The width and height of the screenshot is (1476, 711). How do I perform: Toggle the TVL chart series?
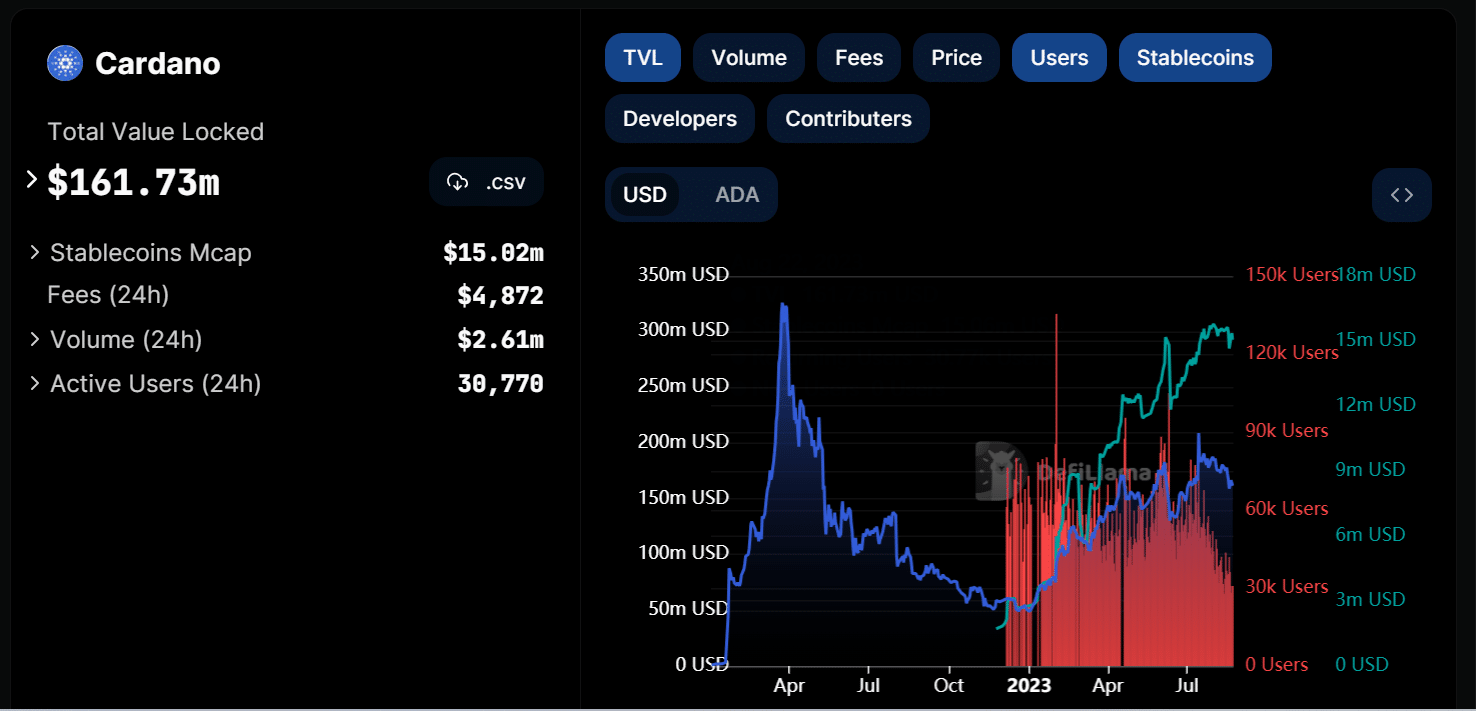point(643,57)
